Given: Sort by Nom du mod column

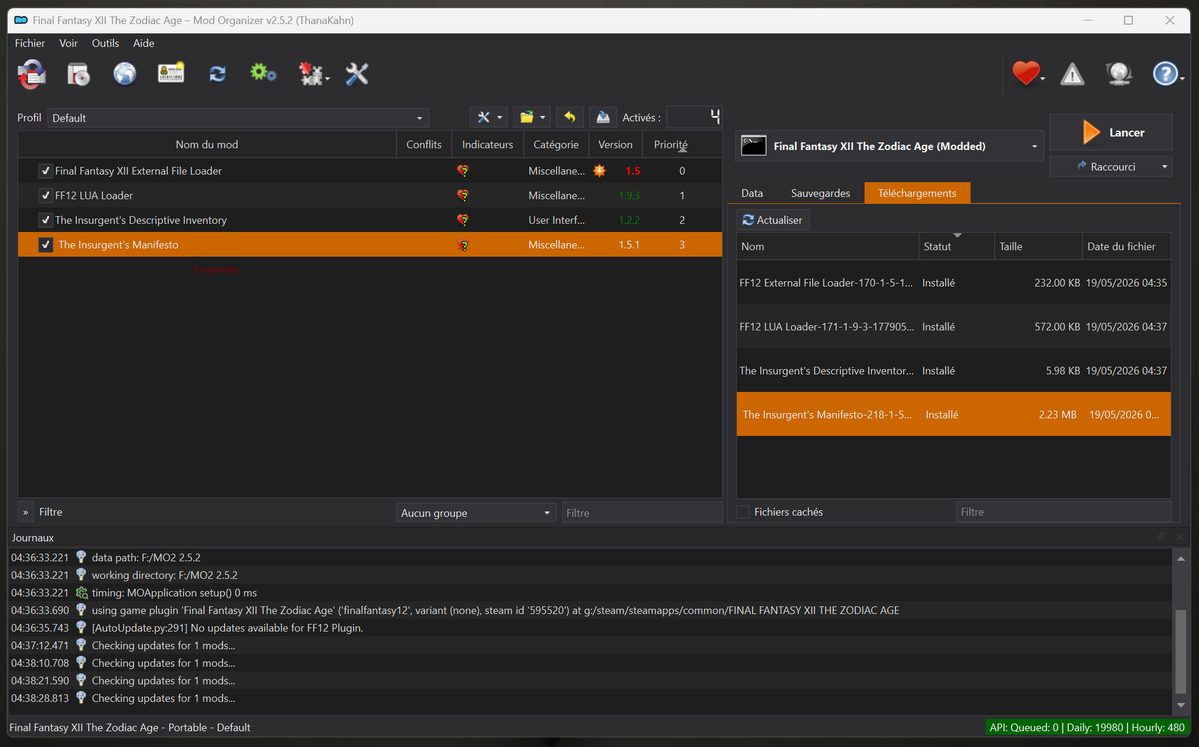Looking at the screenshot, I should click(x=206, y=145).
